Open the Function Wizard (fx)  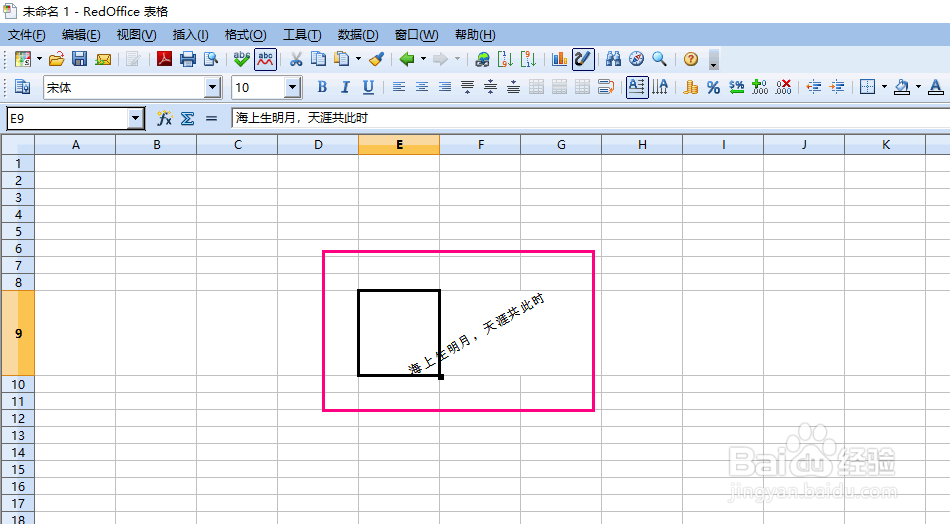click(164, 118)
